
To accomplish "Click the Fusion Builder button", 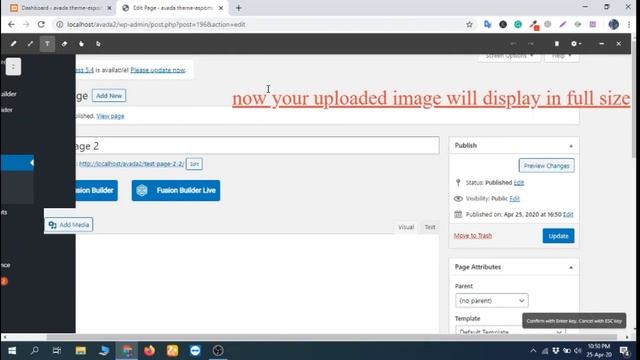I will pyautogui.click(x=96, y=191).
